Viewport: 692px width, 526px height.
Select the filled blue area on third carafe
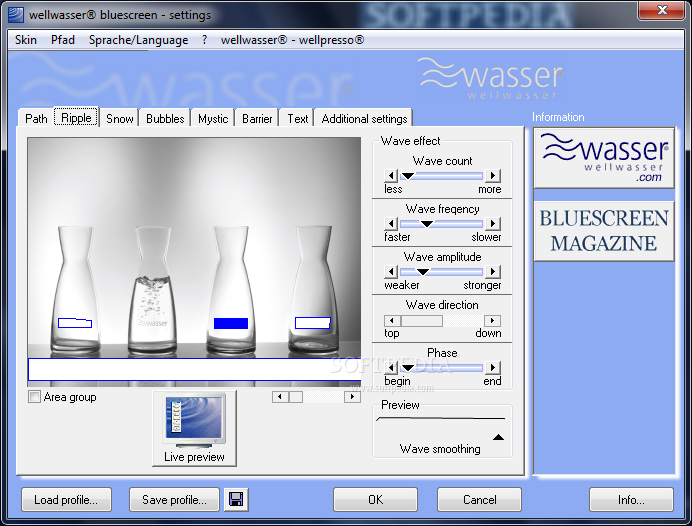[231, 323]
